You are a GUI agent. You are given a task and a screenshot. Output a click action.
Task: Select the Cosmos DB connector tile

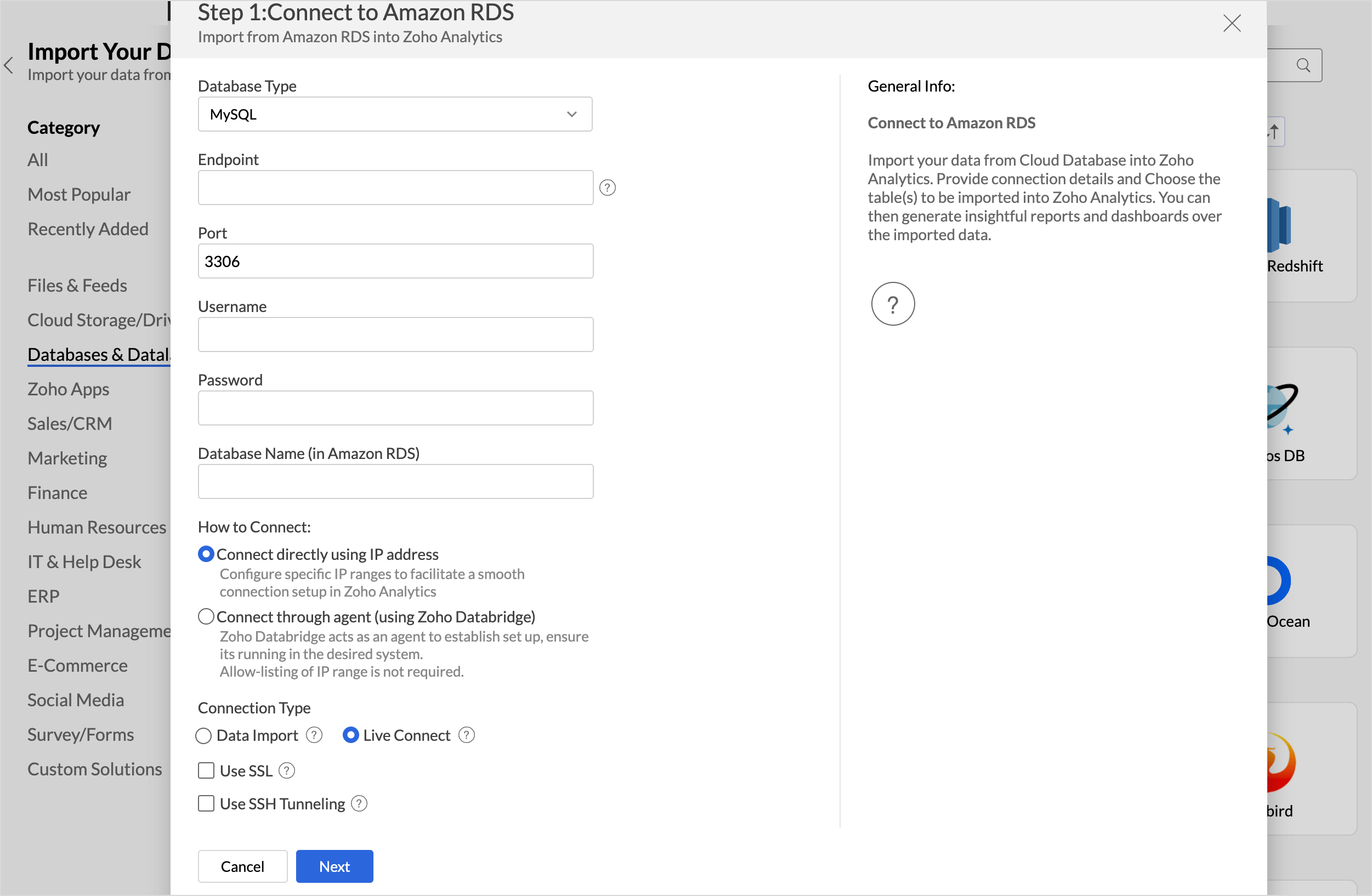pyautogui.click(x=1311, y=413)
